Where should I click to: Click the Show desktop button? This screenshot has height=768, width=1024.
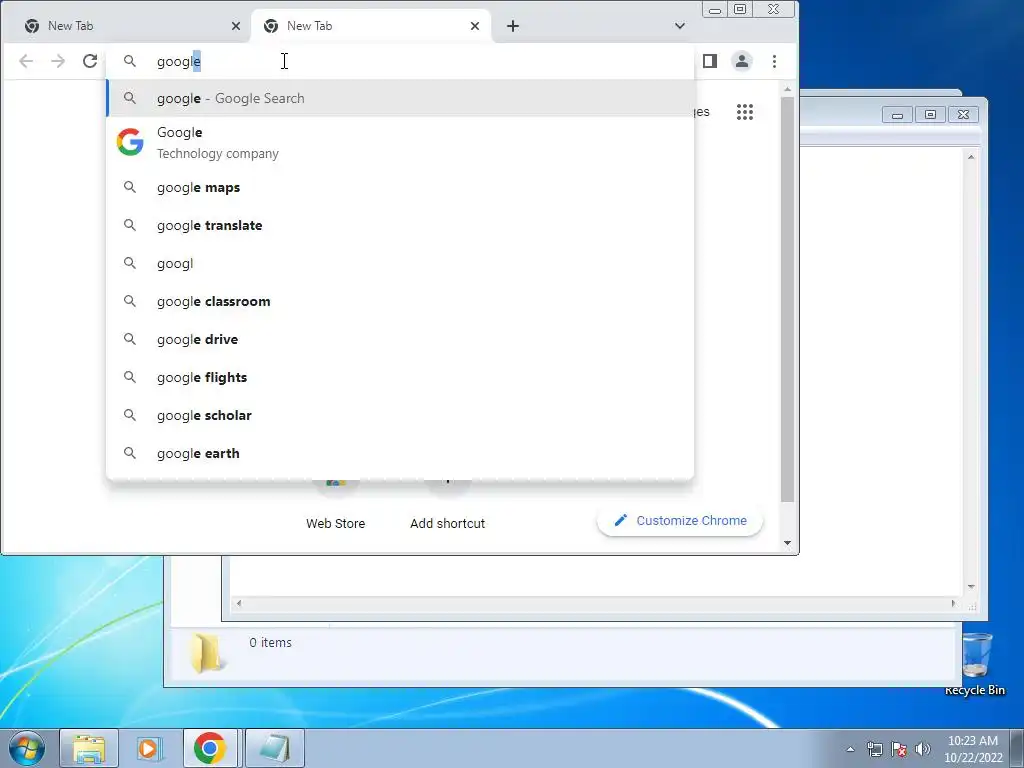coord(1017,748)
